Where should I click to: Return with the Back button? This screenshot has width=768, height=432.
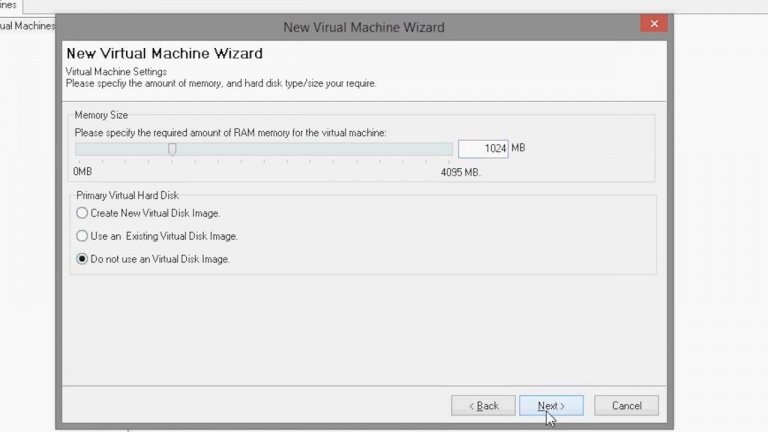coord(483,406)
